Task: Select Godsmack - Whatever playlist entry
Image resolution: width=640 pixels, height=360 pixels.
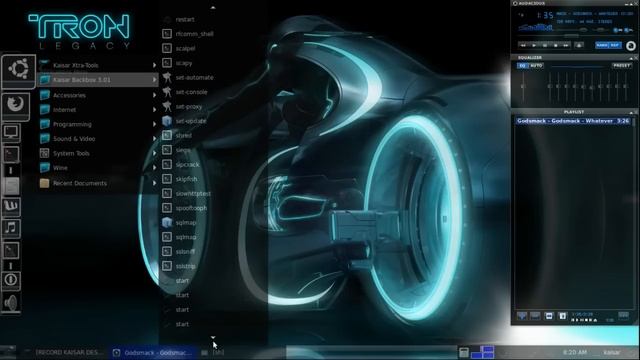Action: coord(573,121)
